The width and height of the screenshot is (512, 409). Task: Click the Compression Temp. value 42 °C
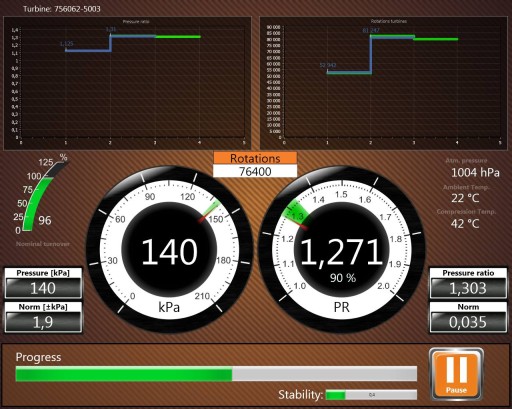pos(465,224)
